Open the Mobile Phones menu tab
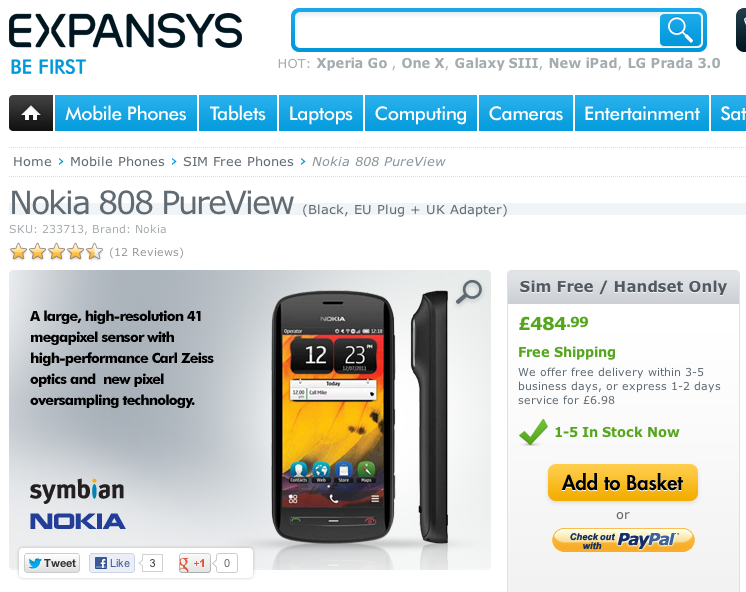 coord(126,113)
